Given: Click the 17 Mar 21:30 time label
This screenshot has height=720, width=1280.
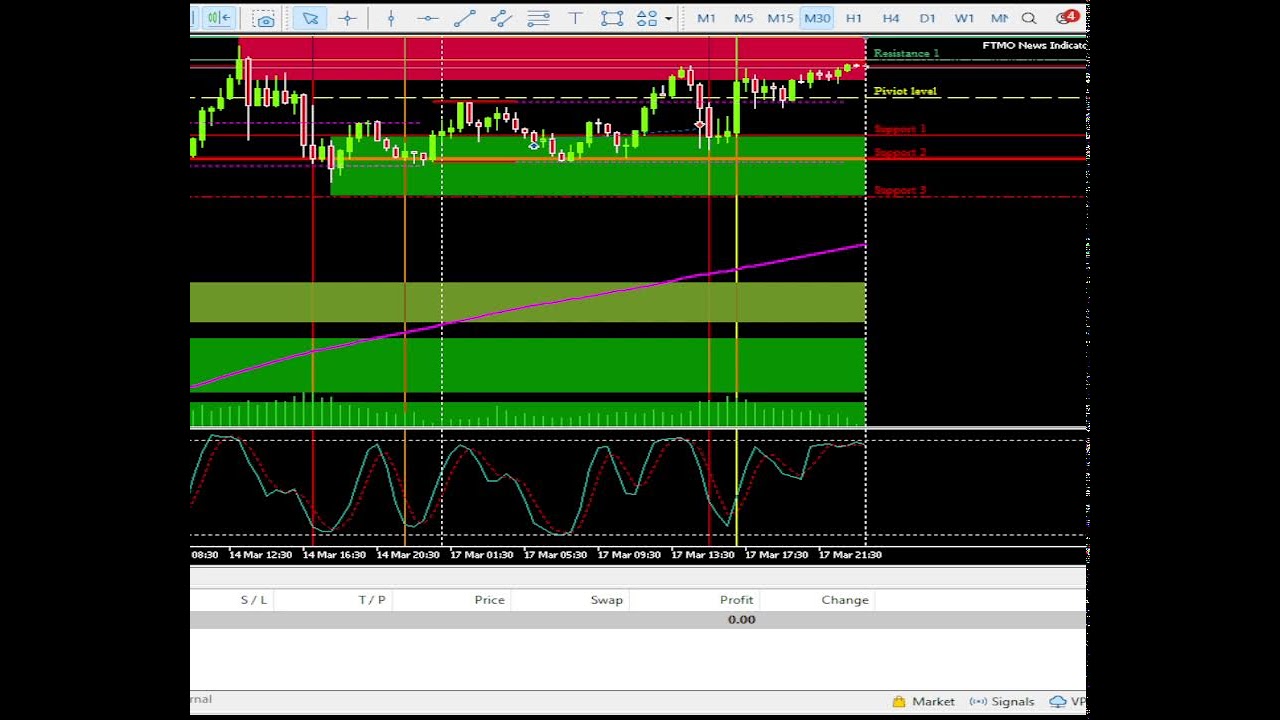Looking at the screenshot, I should coord(850,554).
